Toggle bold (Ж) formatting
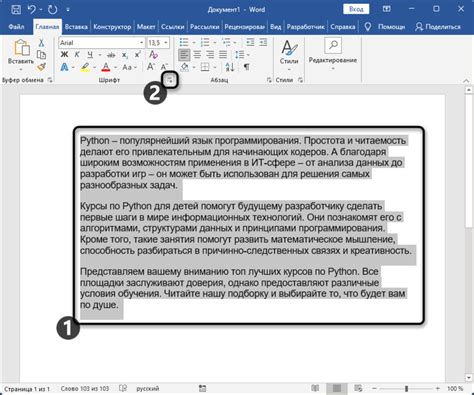 click(64, 55)
